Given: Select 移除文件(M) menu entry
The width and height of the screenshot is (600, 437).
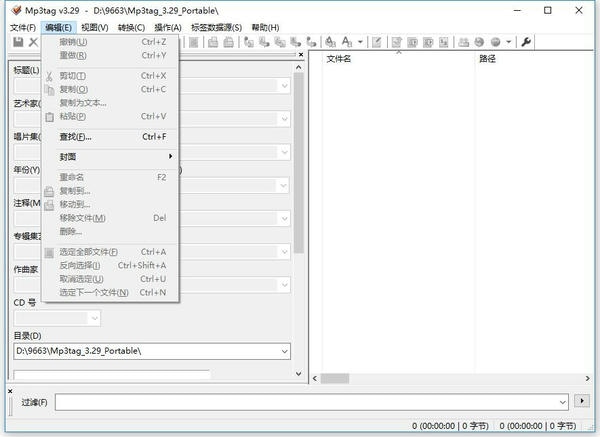Looking at the screenshot, I should (x=110, y=218).
